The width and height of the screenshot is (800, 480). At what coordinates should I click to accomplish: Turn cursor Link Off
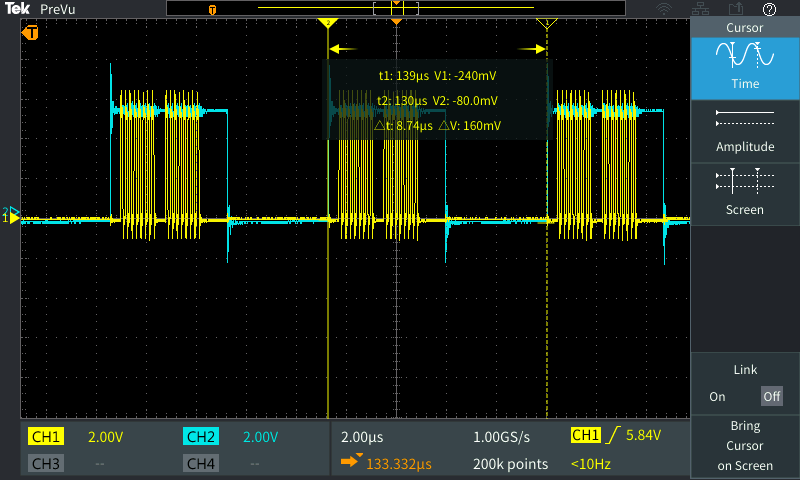tap(771, 396)
